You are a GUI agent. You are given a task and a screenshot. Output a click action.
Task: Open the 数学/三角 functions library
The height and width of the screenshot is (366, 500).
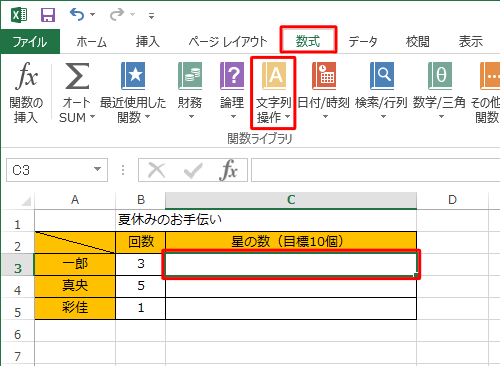[x=439, y=91]
